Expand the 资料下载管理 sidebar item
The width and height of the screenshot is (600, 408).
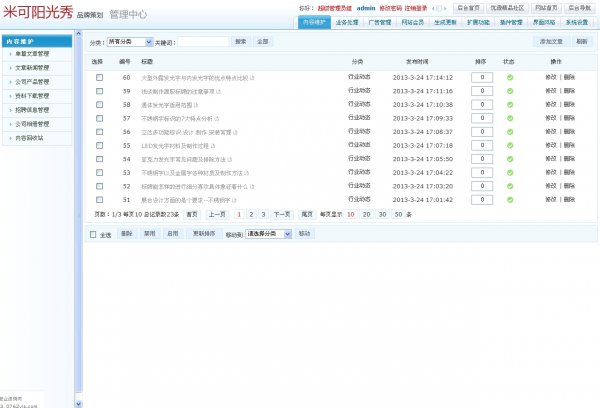32,96
